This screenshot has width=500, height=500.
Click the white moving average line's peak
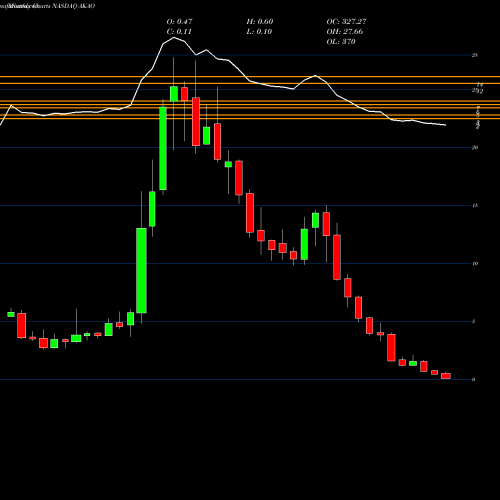(x=174, y=38)
